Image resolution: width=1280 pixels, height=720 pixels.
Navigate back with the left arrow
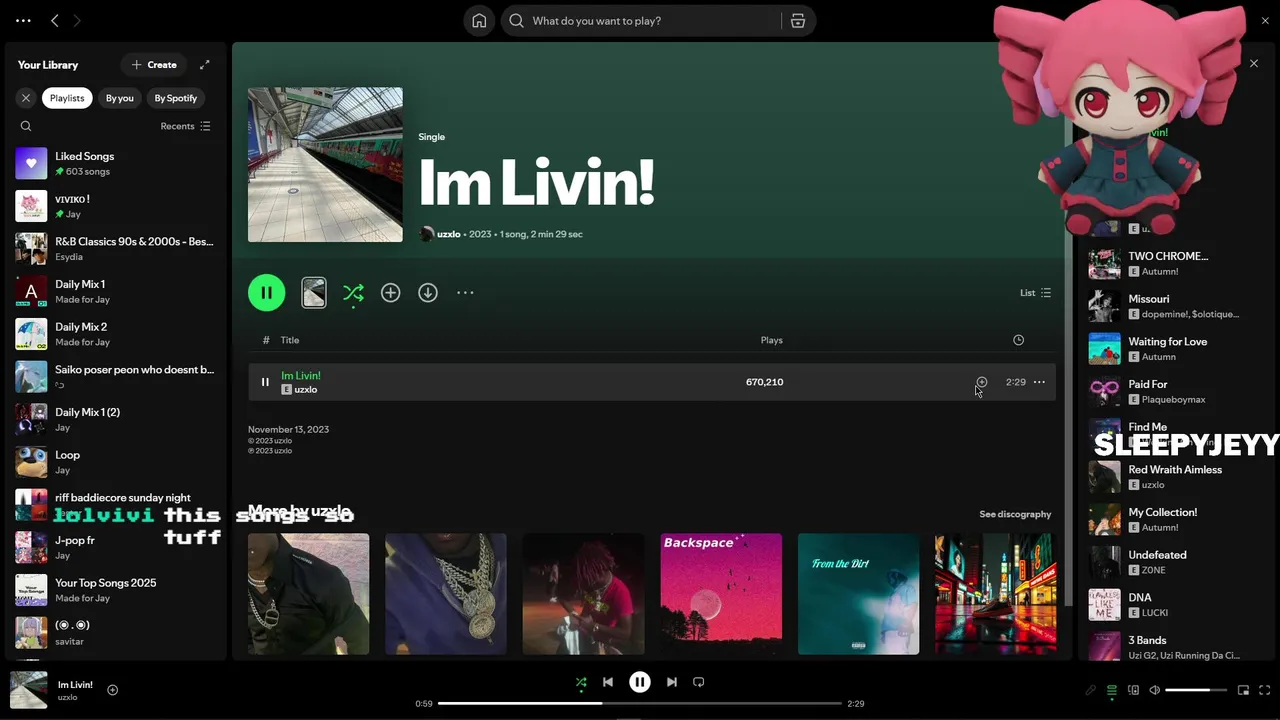tap(55, 20)
